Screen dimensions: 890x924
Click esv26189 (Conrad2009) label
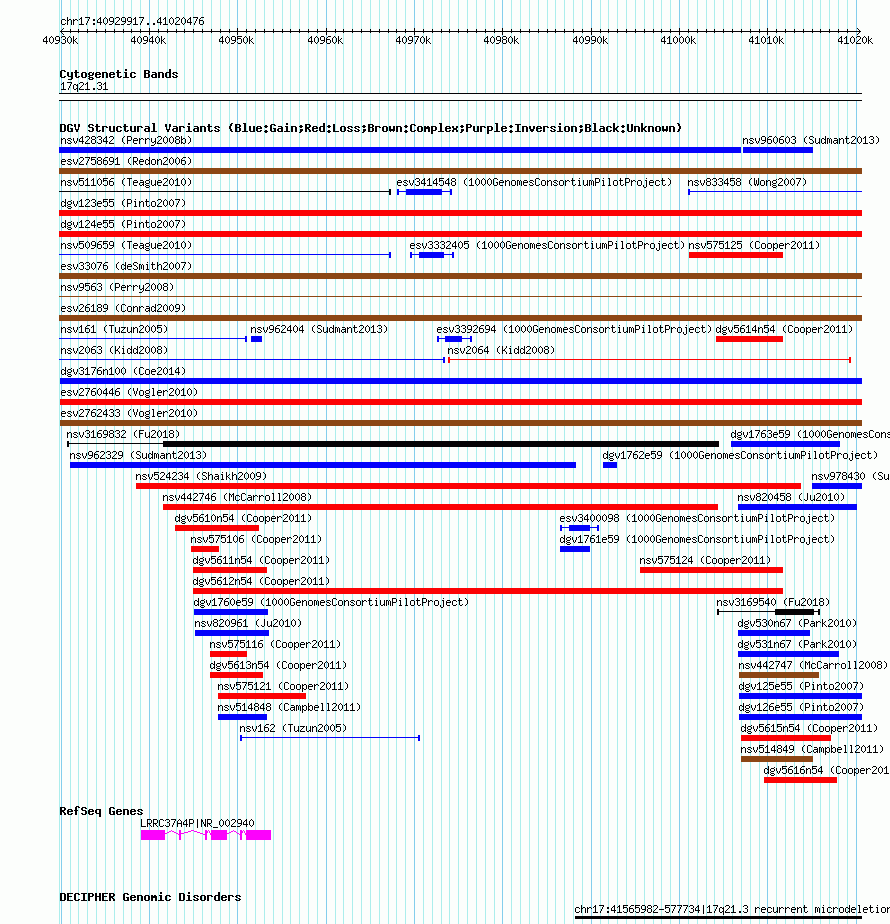click(x=123, y=308)
